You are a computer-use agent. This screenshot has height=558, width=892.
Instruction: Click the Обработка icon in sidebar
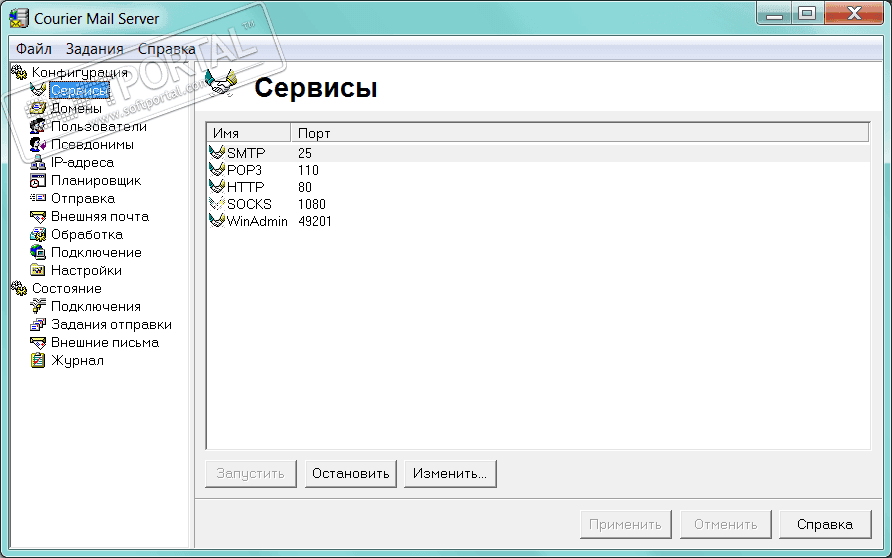click(38, 234)
